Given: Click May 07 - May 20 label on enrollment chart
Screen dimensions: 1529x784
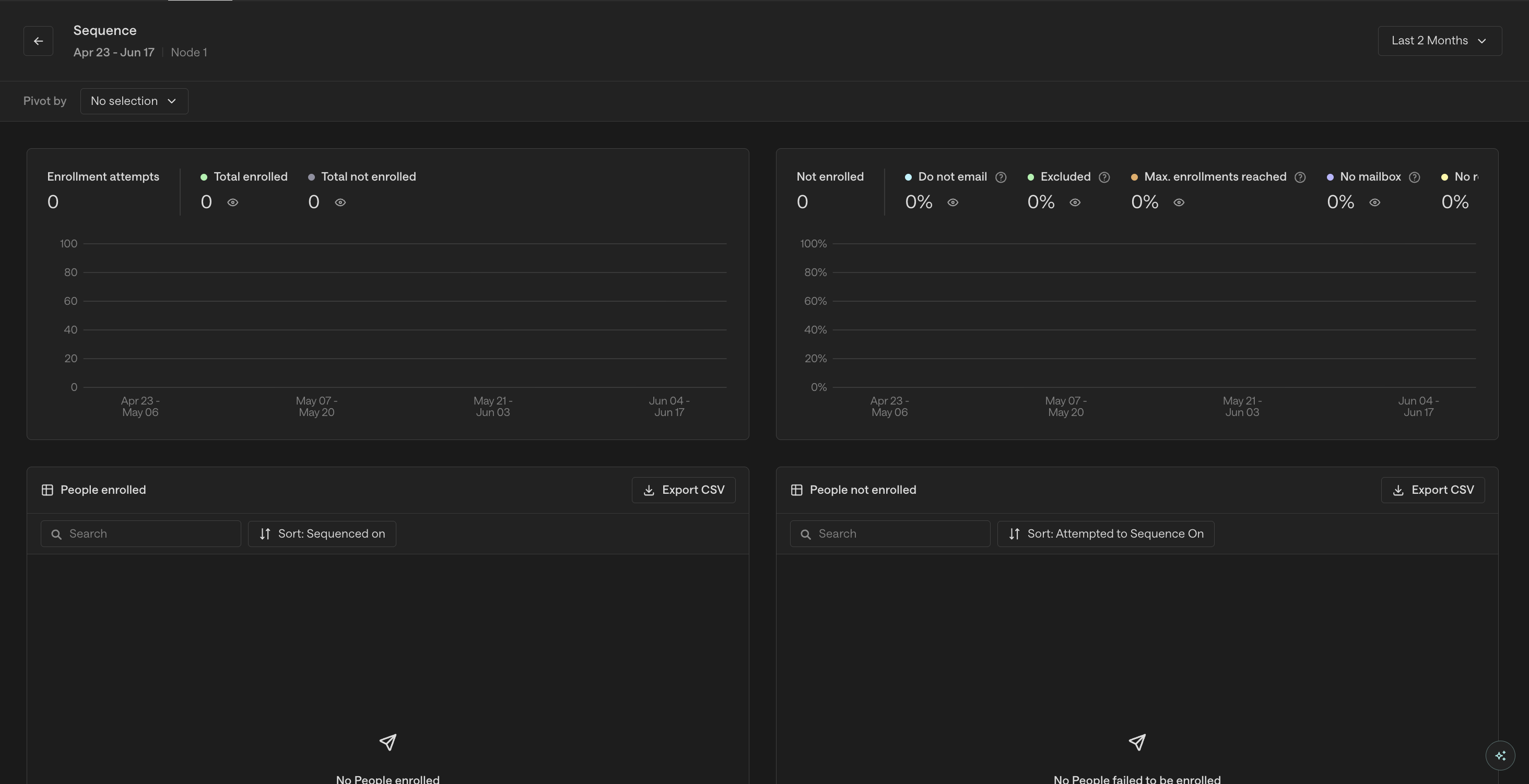Looking at the screenshot, I should pos(316,407).
